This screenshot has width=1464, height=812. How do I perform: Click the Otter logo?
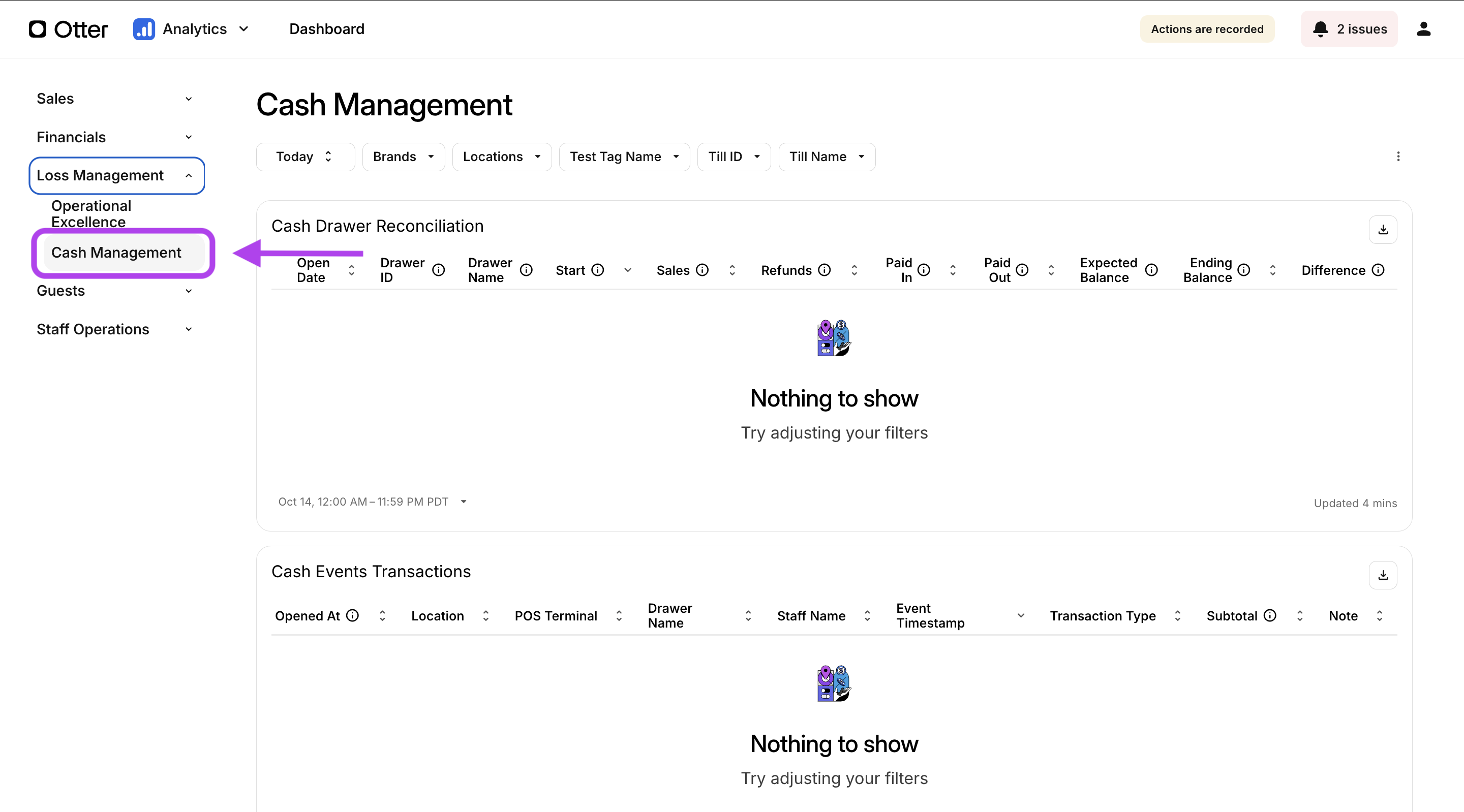68,29
